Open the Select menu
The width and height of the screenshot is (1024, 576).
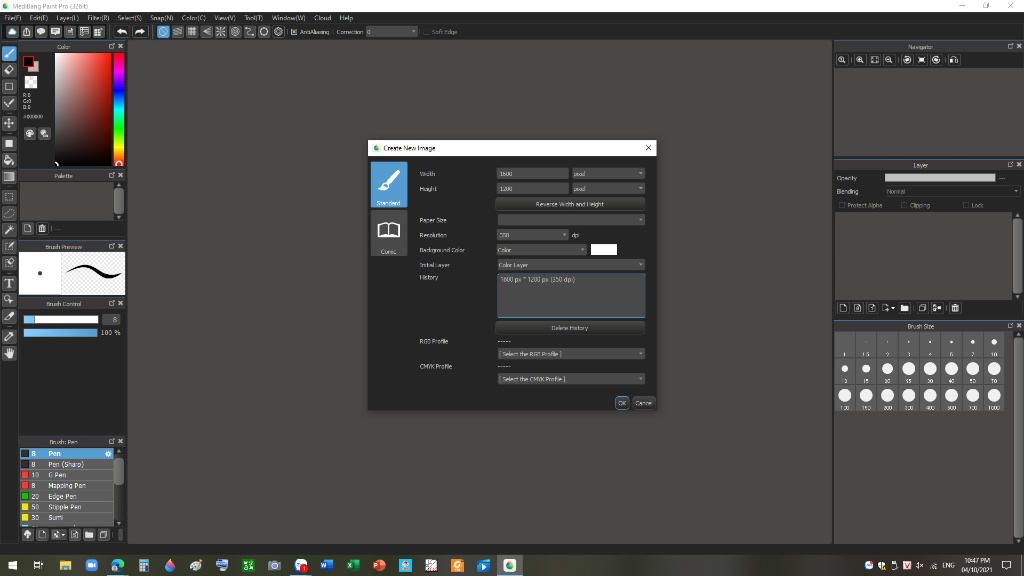pyautogui.click(x=129, y=18)
